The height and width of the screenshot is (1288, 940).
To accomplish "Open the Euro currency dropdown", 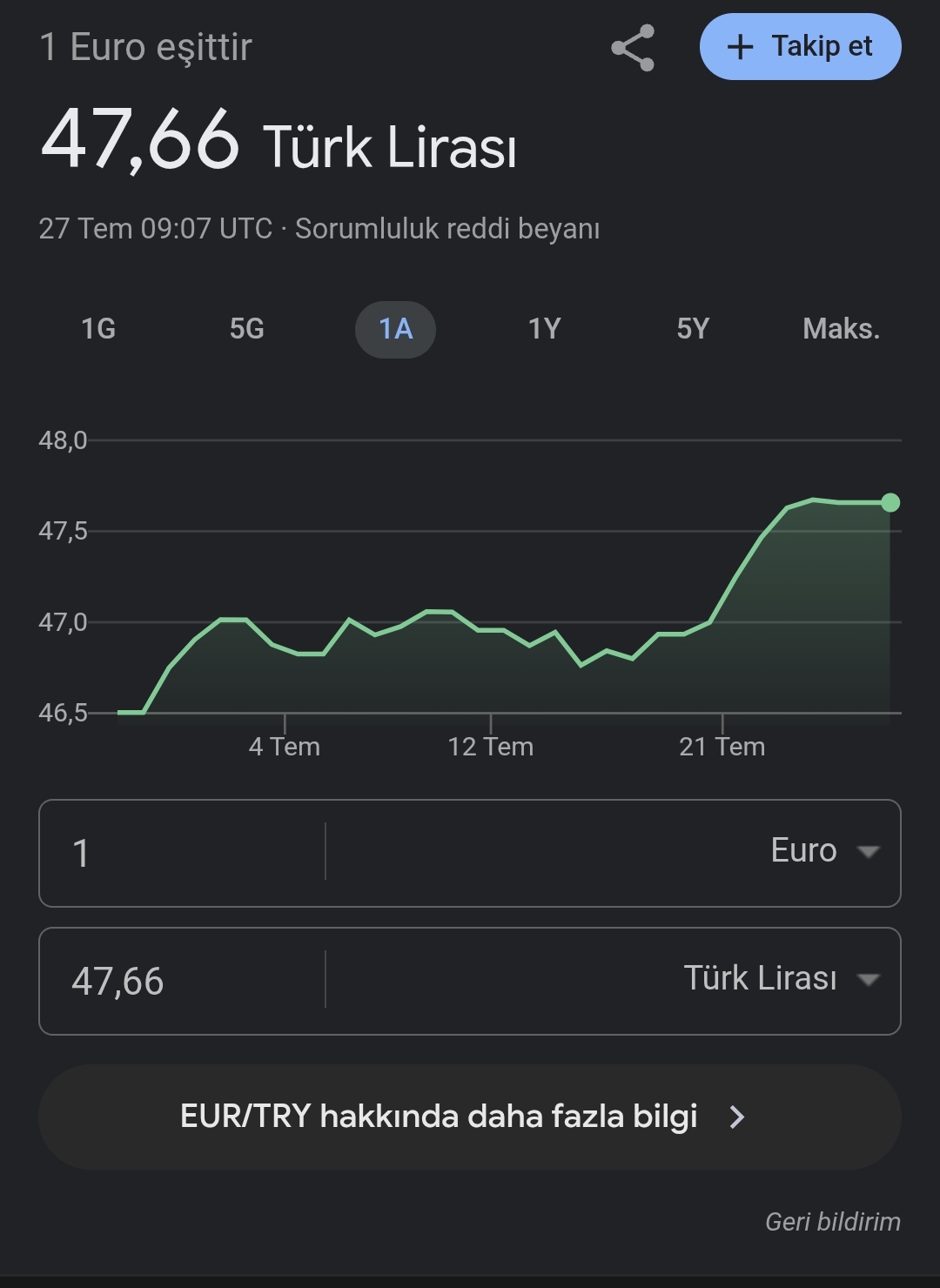I will click(614, 852).
